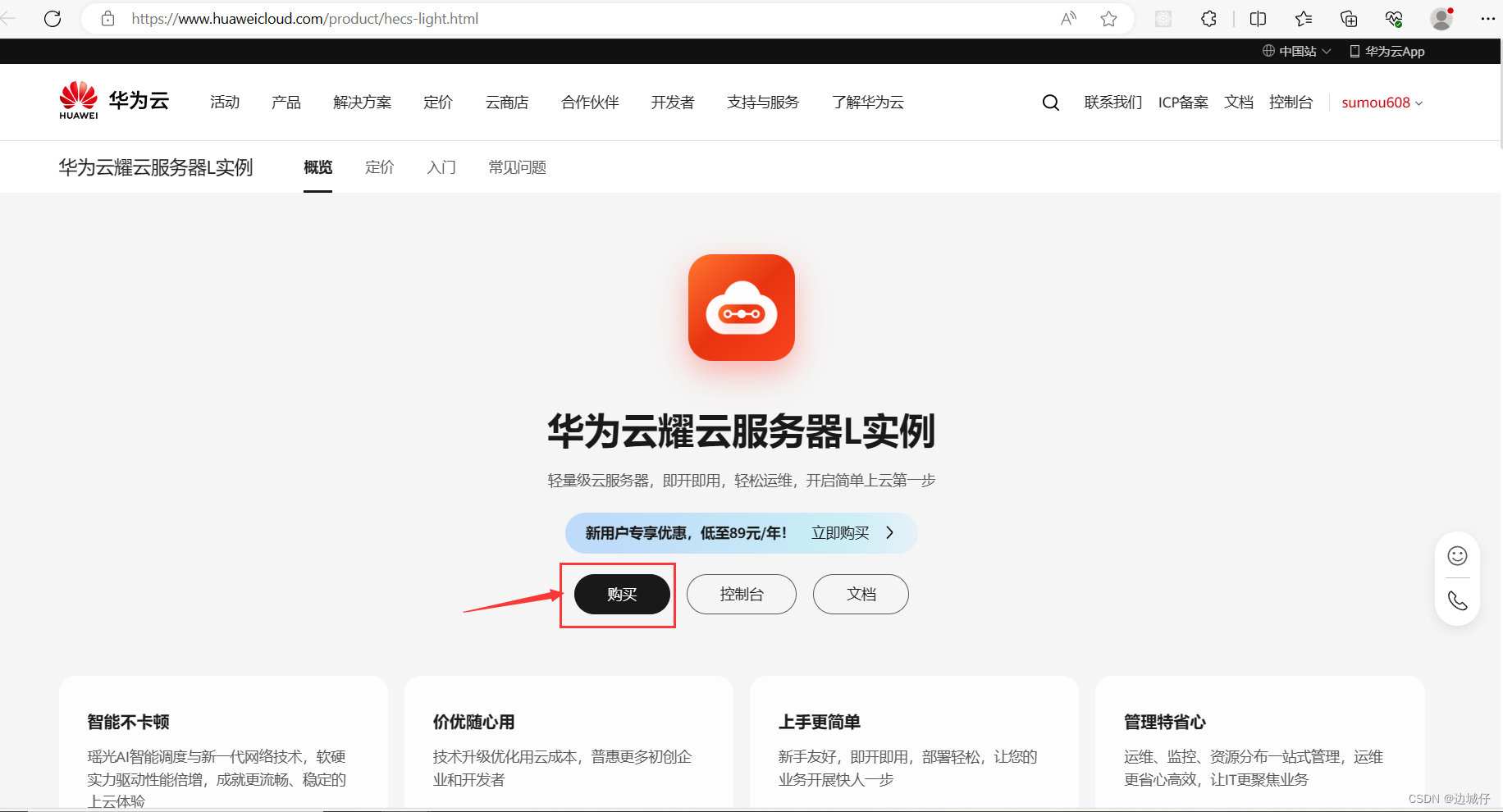
Task: View site info lock icon
Action: pos(107,19)
